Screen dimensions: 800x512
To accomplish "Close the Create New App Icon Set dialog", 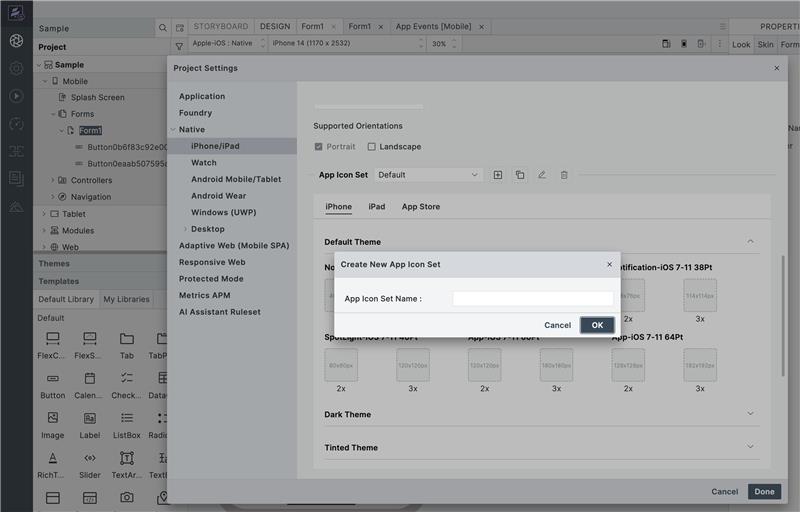I will pos(609,264).
